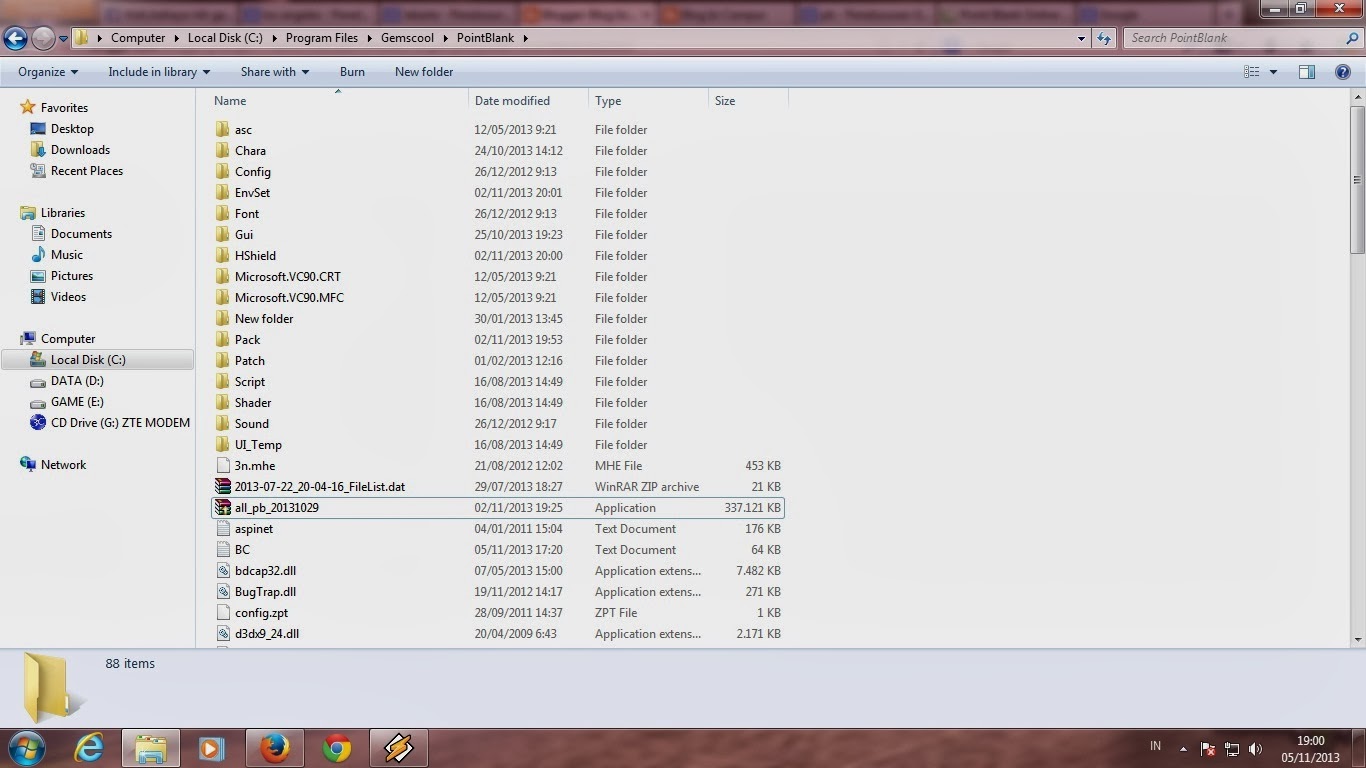
Task: Click the Back navigation arrow
Action: pos(15,38)
